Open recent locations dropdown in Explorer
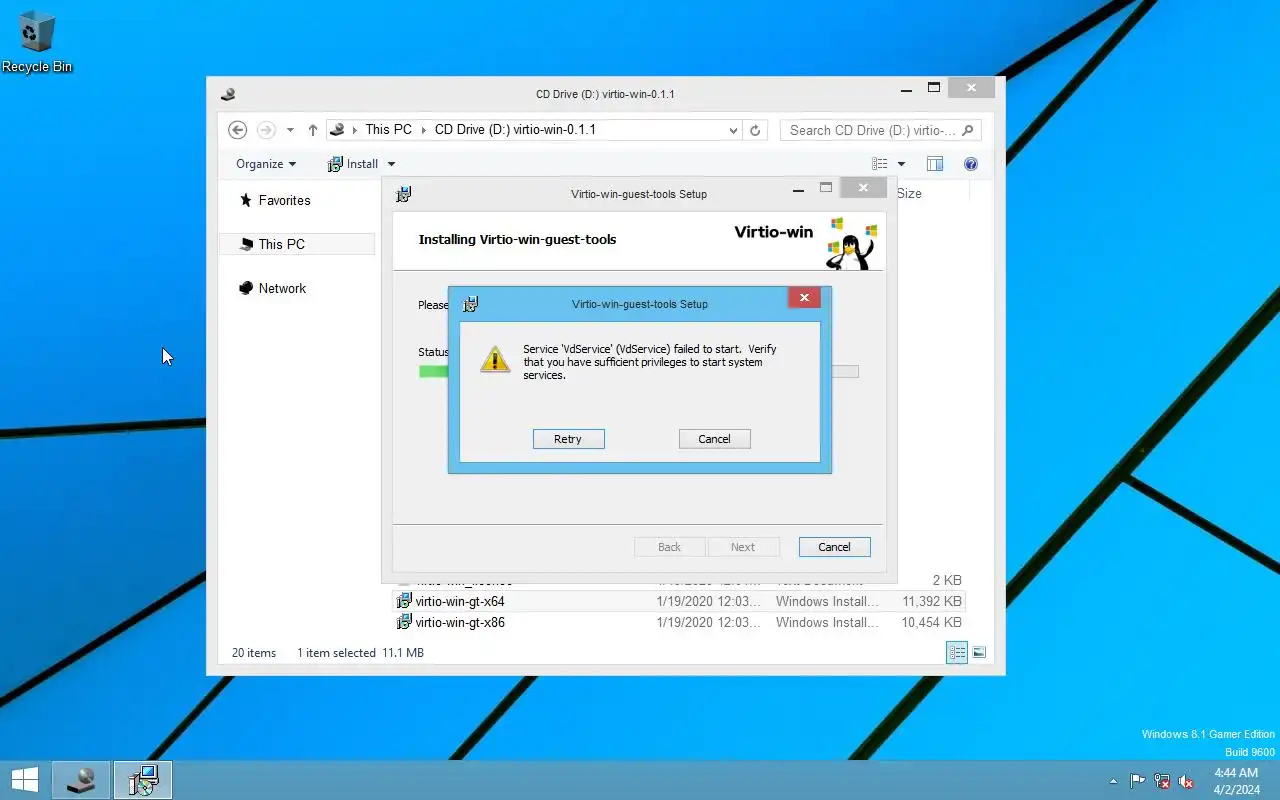 point(290,130)
